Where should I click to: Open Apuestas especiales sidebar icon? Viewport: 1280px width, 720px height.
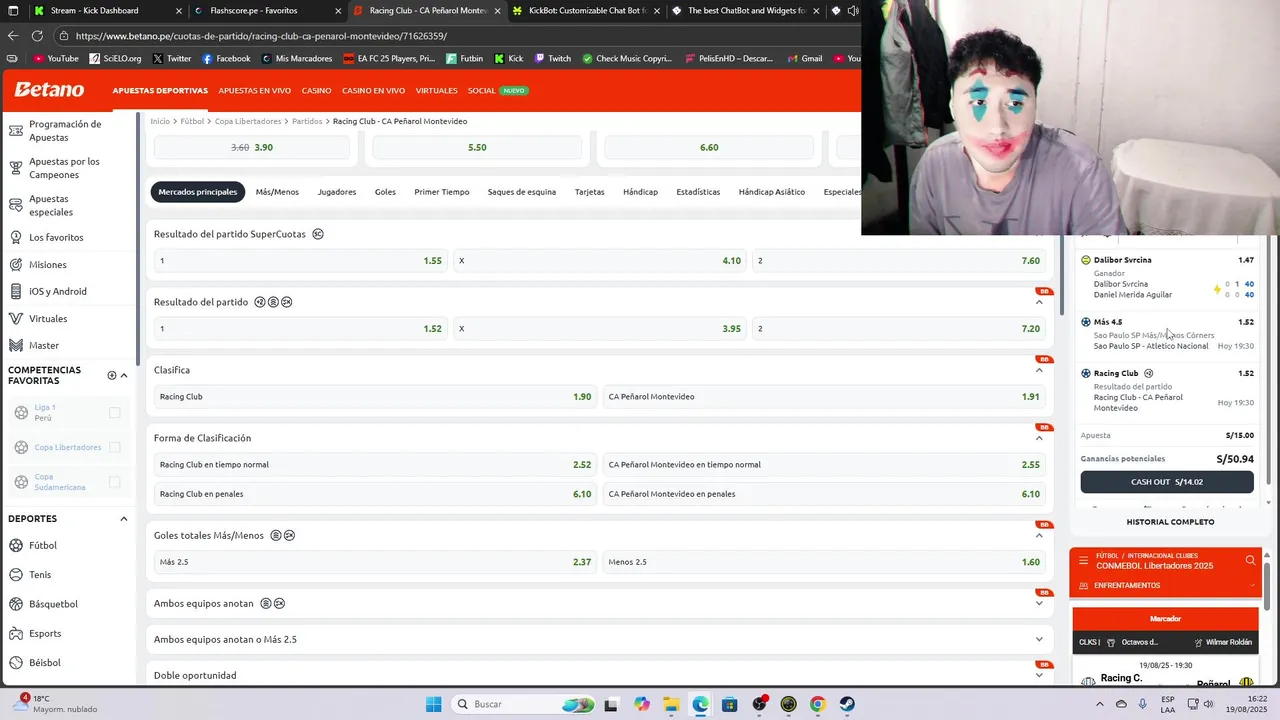[16, 205]
